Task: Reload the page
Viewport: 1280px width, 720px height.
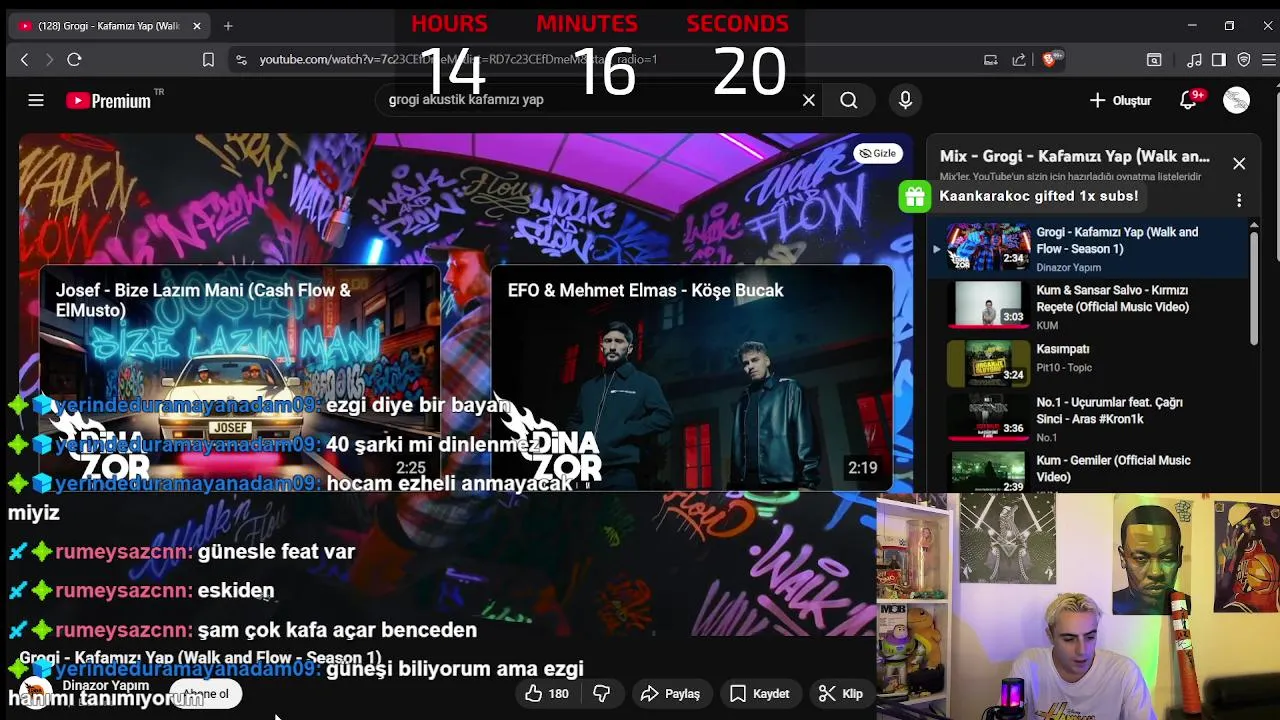Action: [x=74, y=60]
